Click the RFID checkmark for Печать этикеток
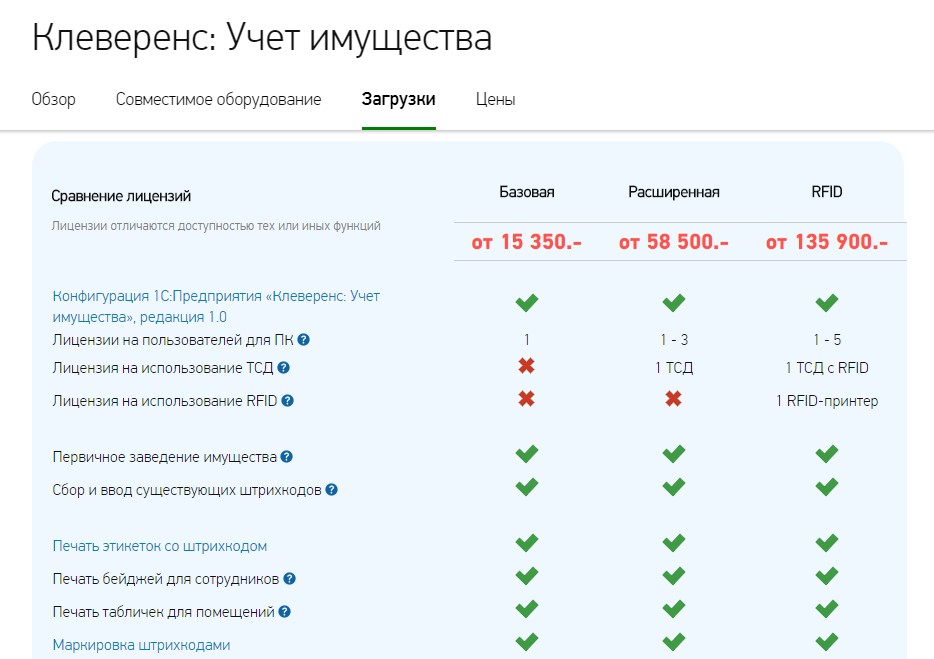This screenshot has height=659, width=934. click(827, 543)
